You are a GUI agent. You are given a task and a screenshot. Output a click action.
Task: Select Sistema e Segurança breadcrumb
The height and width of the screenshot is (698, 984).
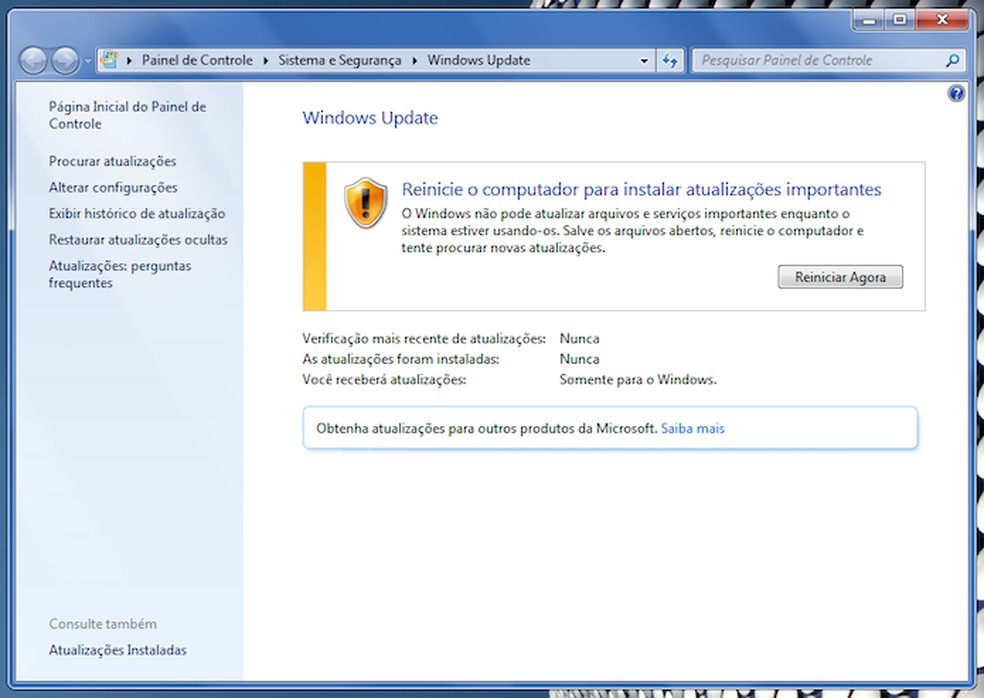pos(340,60)
